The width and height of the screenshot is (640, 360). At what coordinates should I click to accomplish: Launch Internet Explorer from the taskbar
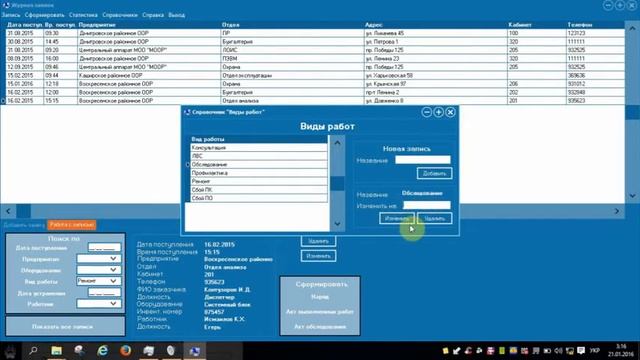pos(102,351)
